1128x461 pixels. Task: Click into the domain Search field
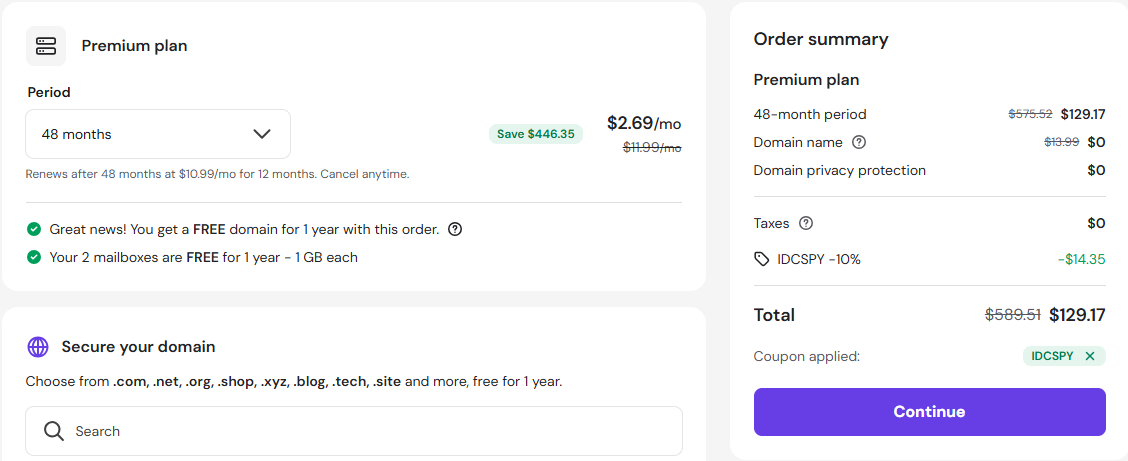click(354, 431)
